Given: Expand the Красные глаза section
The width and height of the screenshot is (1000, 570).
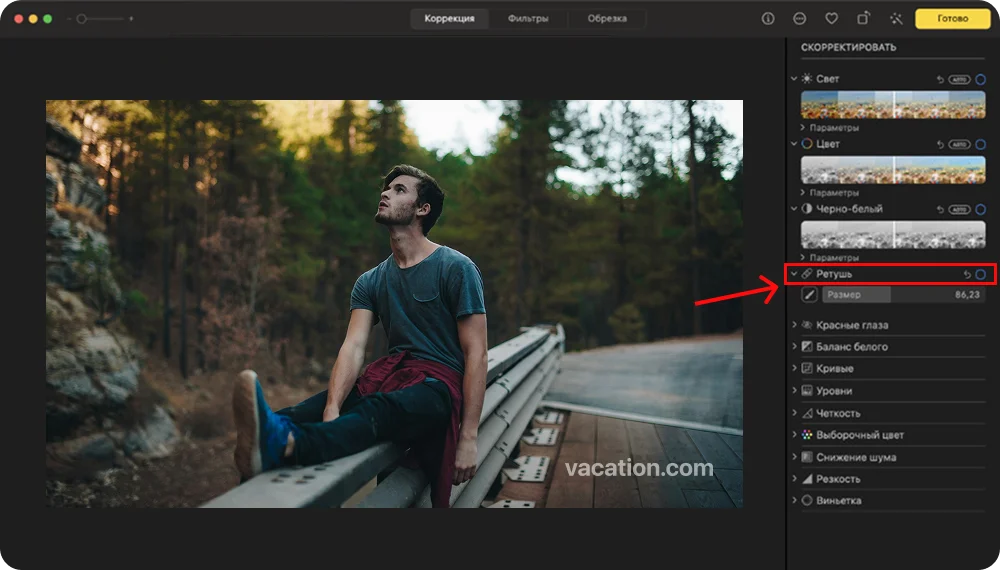Looking at the screenshot, I should click(795, 325).
